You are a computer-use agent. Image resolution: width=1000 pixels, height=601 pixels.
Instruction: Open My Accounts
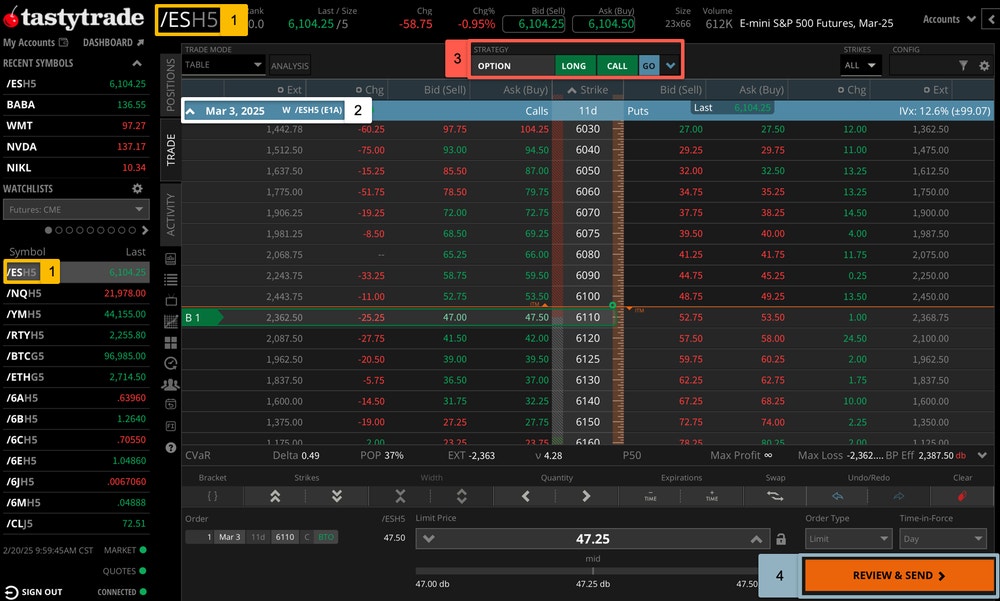35,42
